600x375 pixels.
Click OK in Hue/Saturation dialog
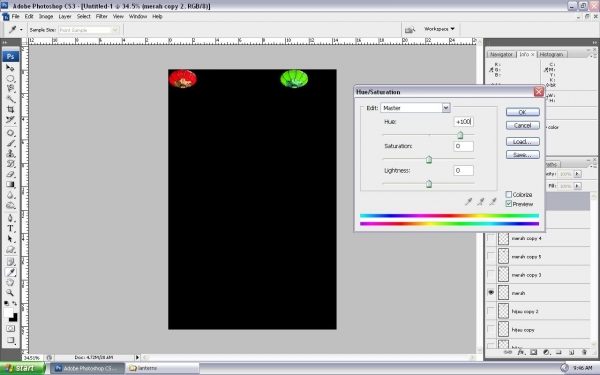coord(522,112)
